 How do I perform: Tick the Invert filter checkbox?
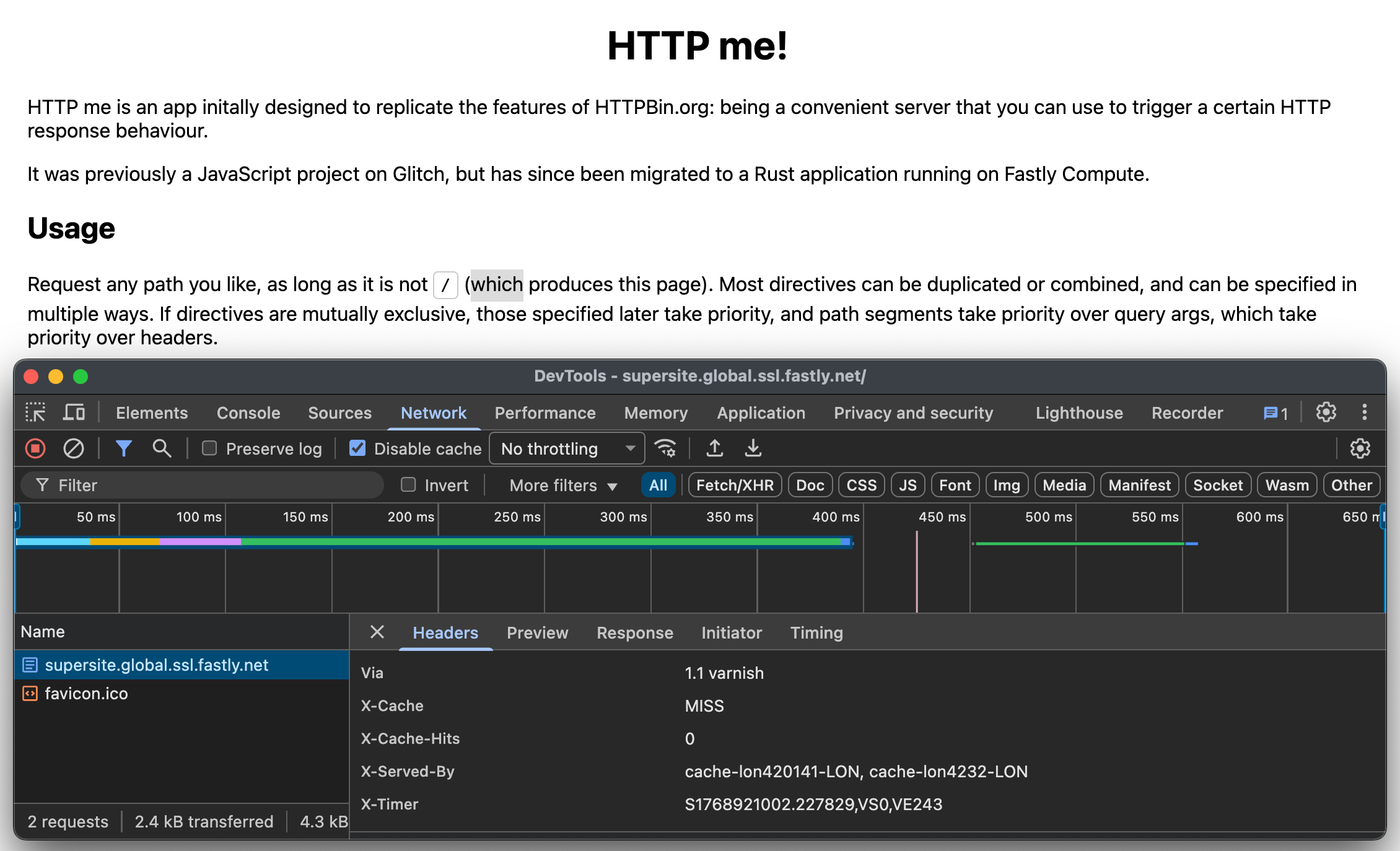[408, 485]
